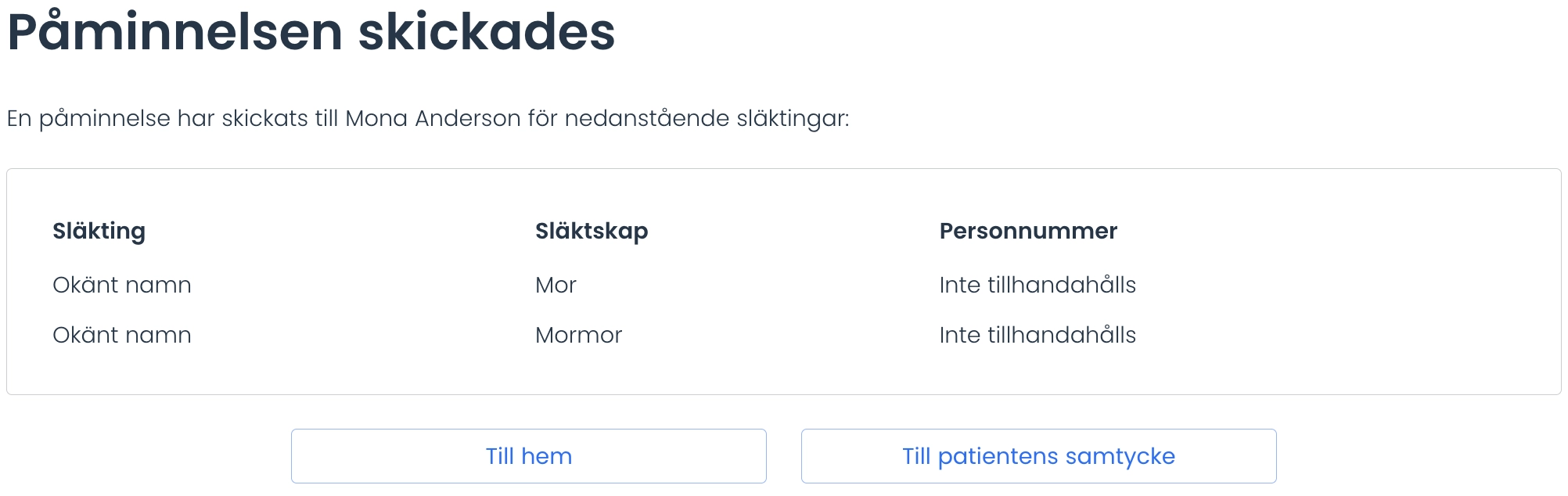Click the word Påminnelsen in the heading
This screenshot has width=1568, height=496.
pyautogui.click(x=174, y=31)
